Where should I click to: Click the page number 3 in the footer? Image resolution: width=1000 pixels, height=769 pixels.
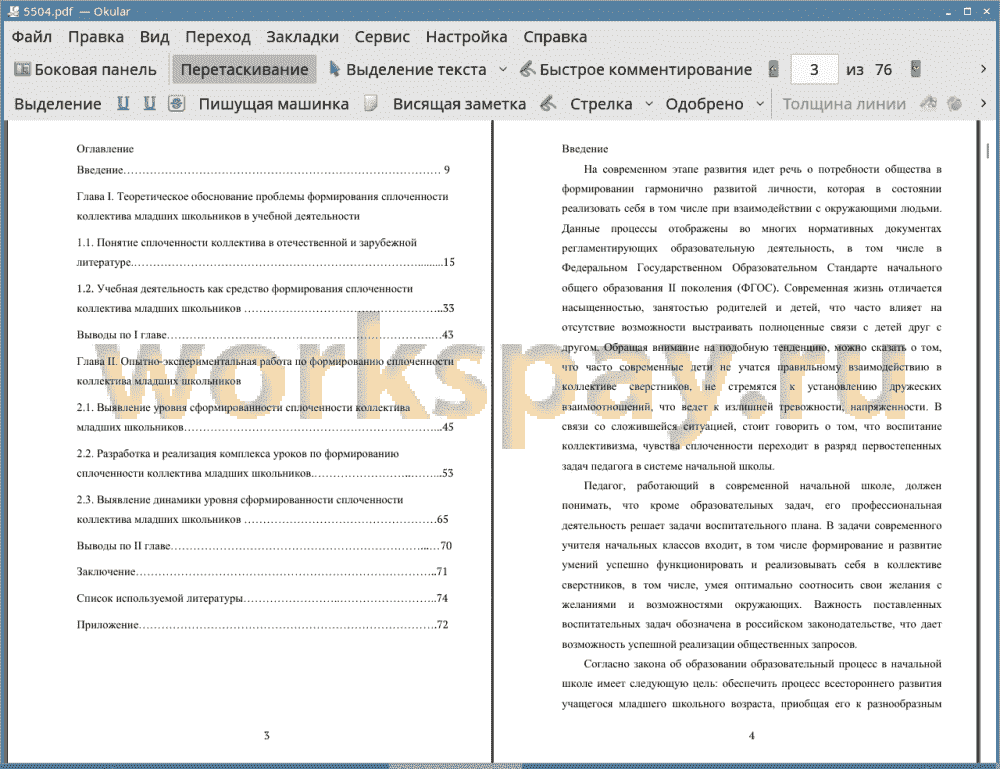pos(267,735)
